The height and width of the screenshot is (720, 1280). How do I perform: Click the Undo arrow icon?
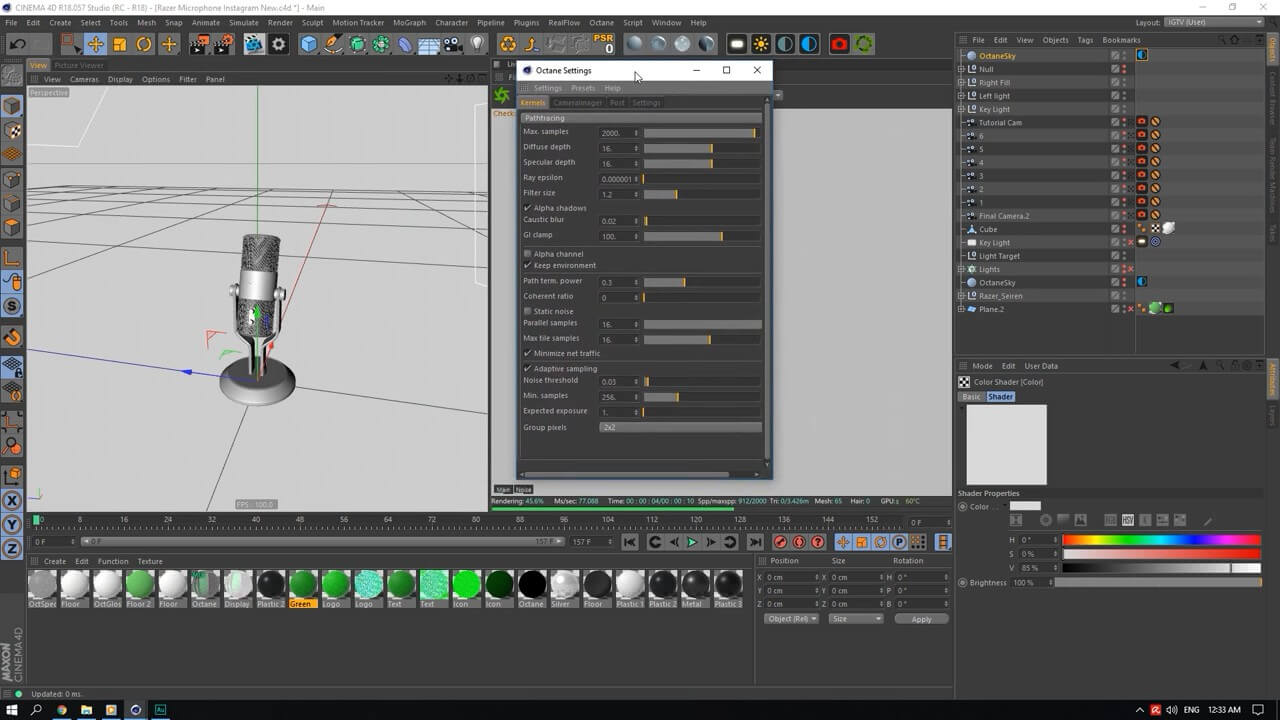(x=18, y=44)
